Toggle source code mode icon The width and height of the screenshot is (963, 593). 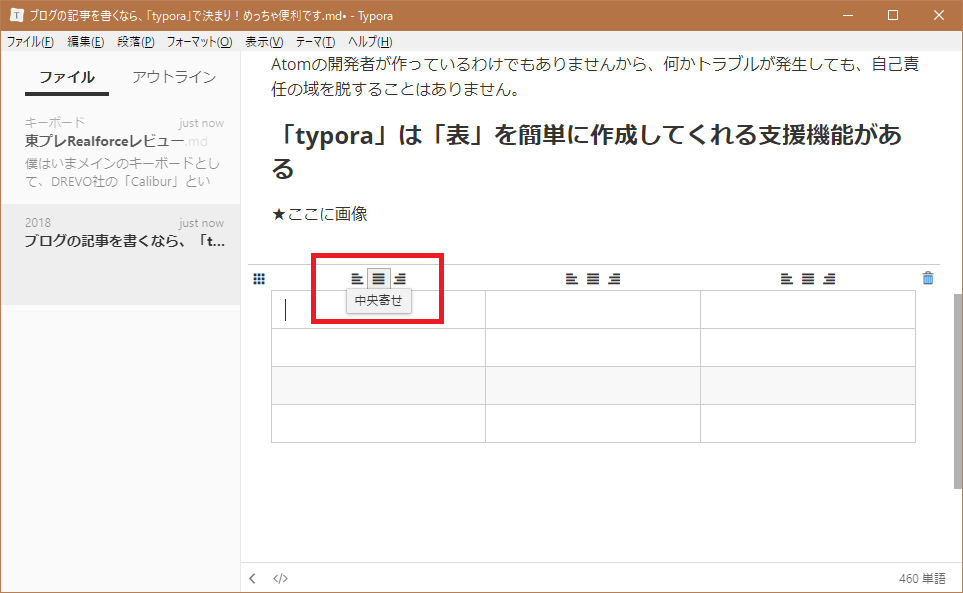(280, 578)
